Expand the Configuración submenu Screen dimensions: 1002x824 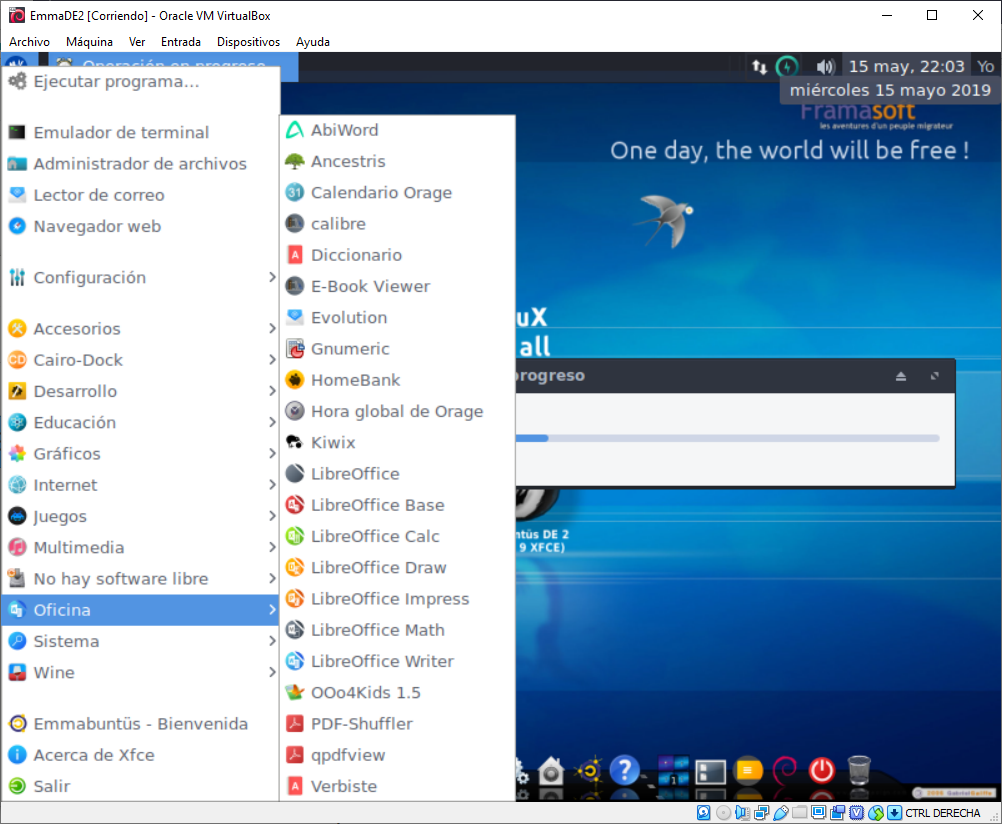(90, 278)
